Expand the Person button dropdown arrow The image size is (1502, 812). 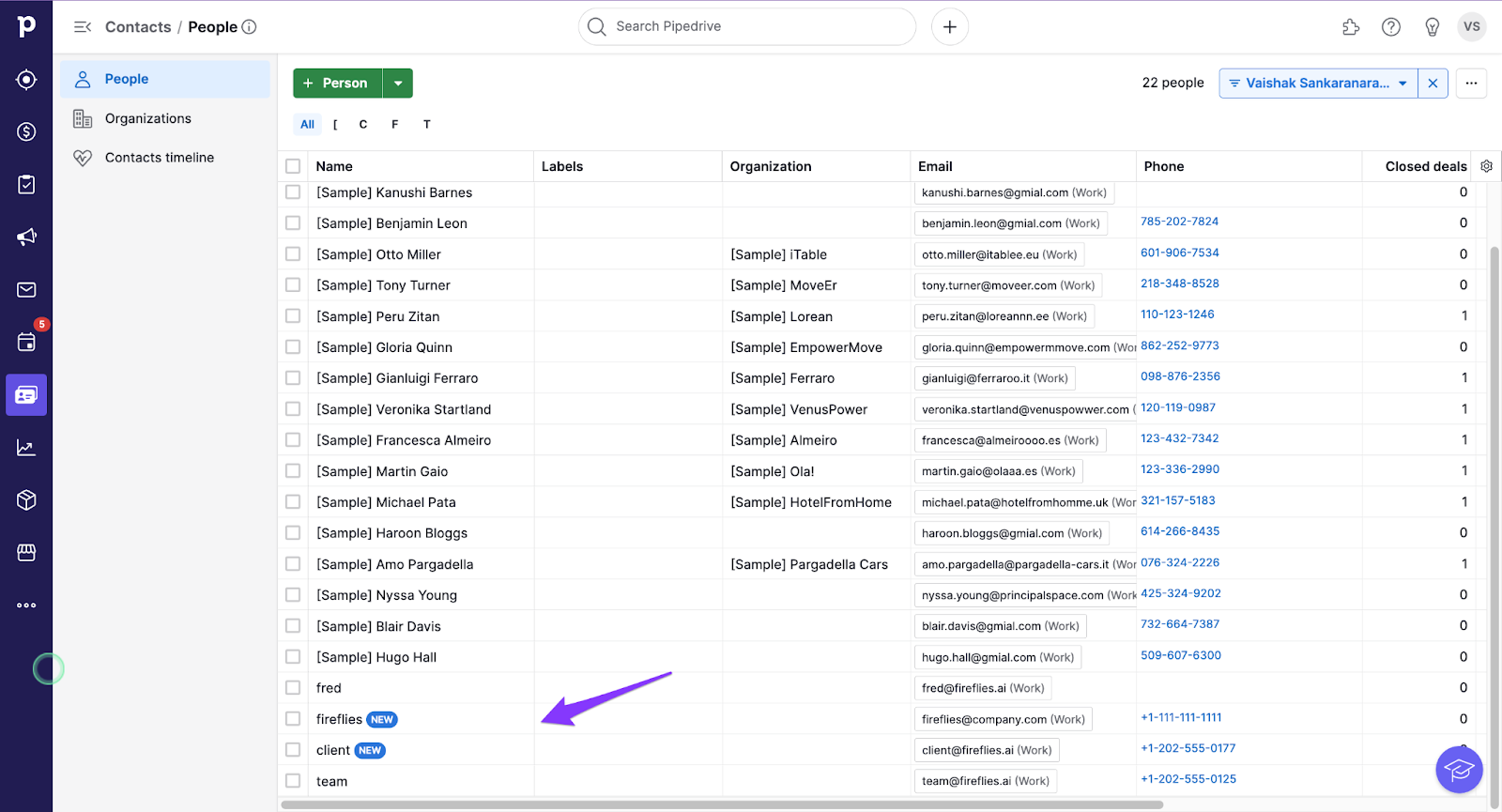[398, 83]
